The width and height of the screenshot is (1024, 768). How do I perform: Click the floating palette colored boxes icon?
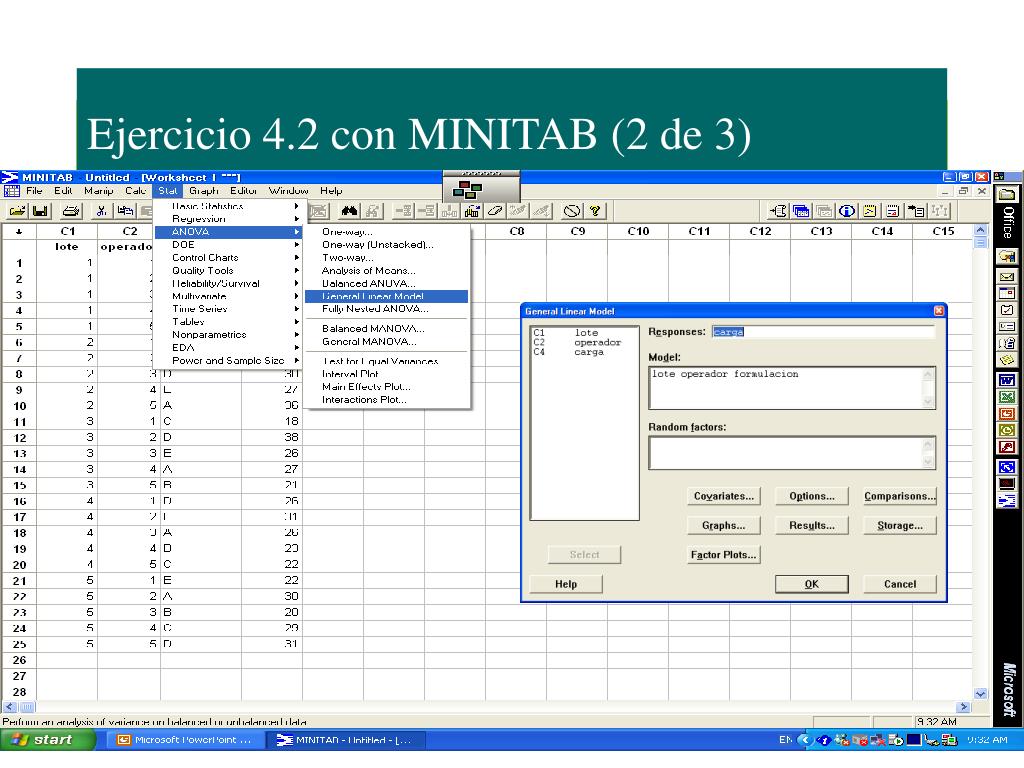(467, 190)
